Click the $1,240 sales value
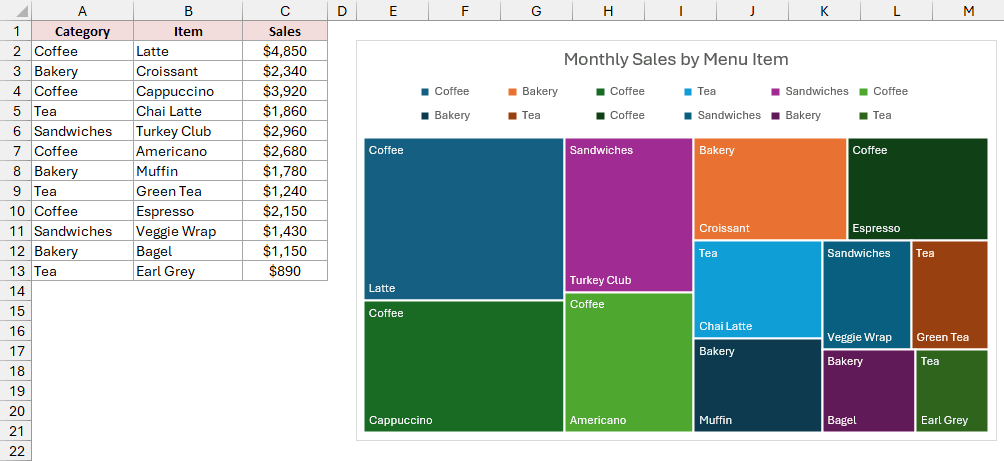 pyautogui.click(x=285, y=191)
